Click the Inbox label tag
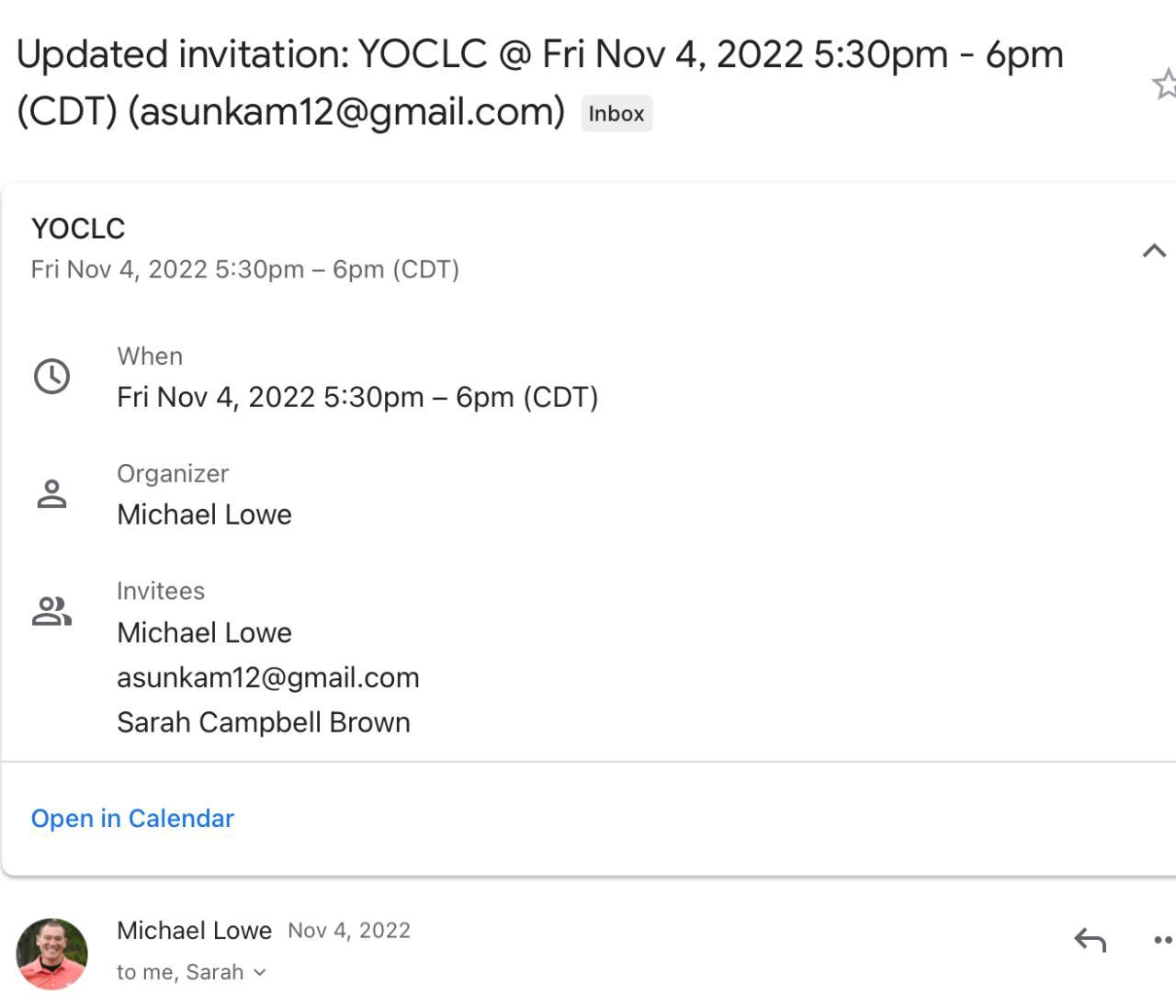1176x1008 pixels. 616,114
